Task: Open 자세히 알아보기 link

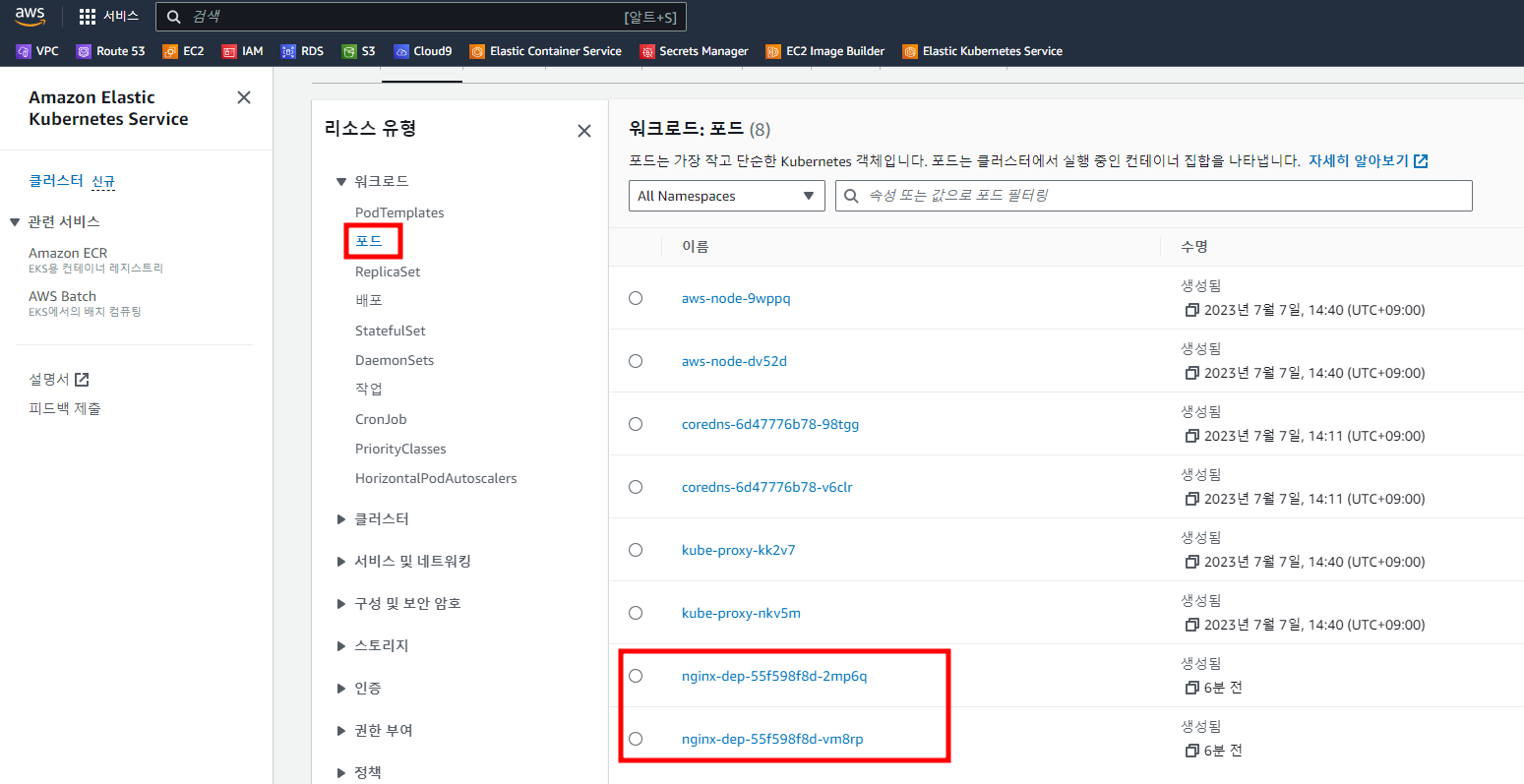Action: coord(1368,160)
